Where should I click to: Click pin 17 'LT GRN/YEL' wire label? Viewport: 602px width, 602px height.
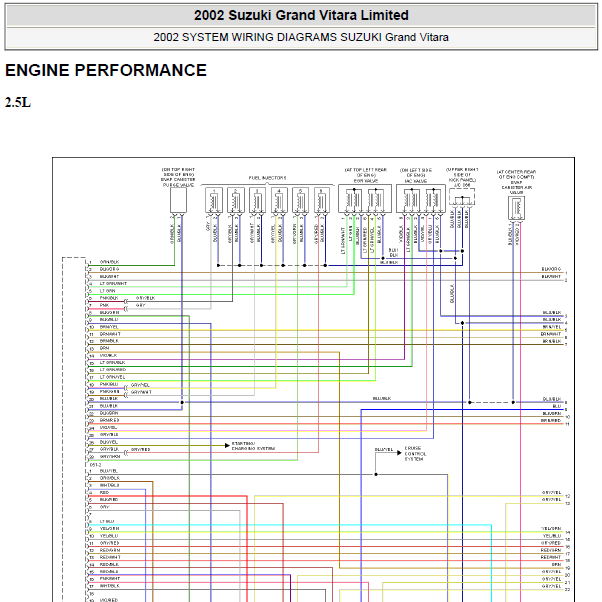(112, 377)
